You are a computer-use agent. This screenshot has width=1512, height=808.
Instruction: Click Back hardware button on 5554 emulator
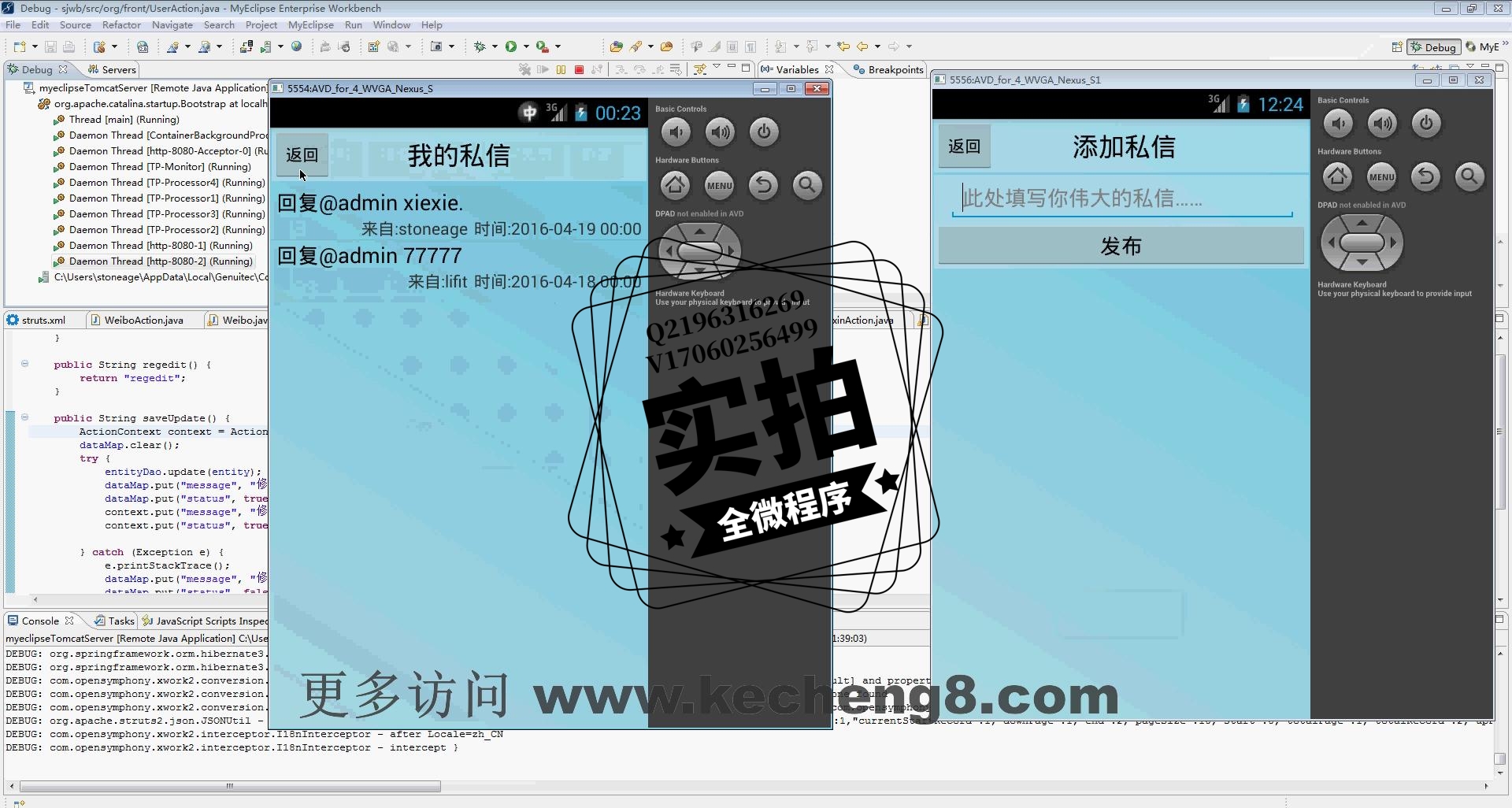click(763, 185)
